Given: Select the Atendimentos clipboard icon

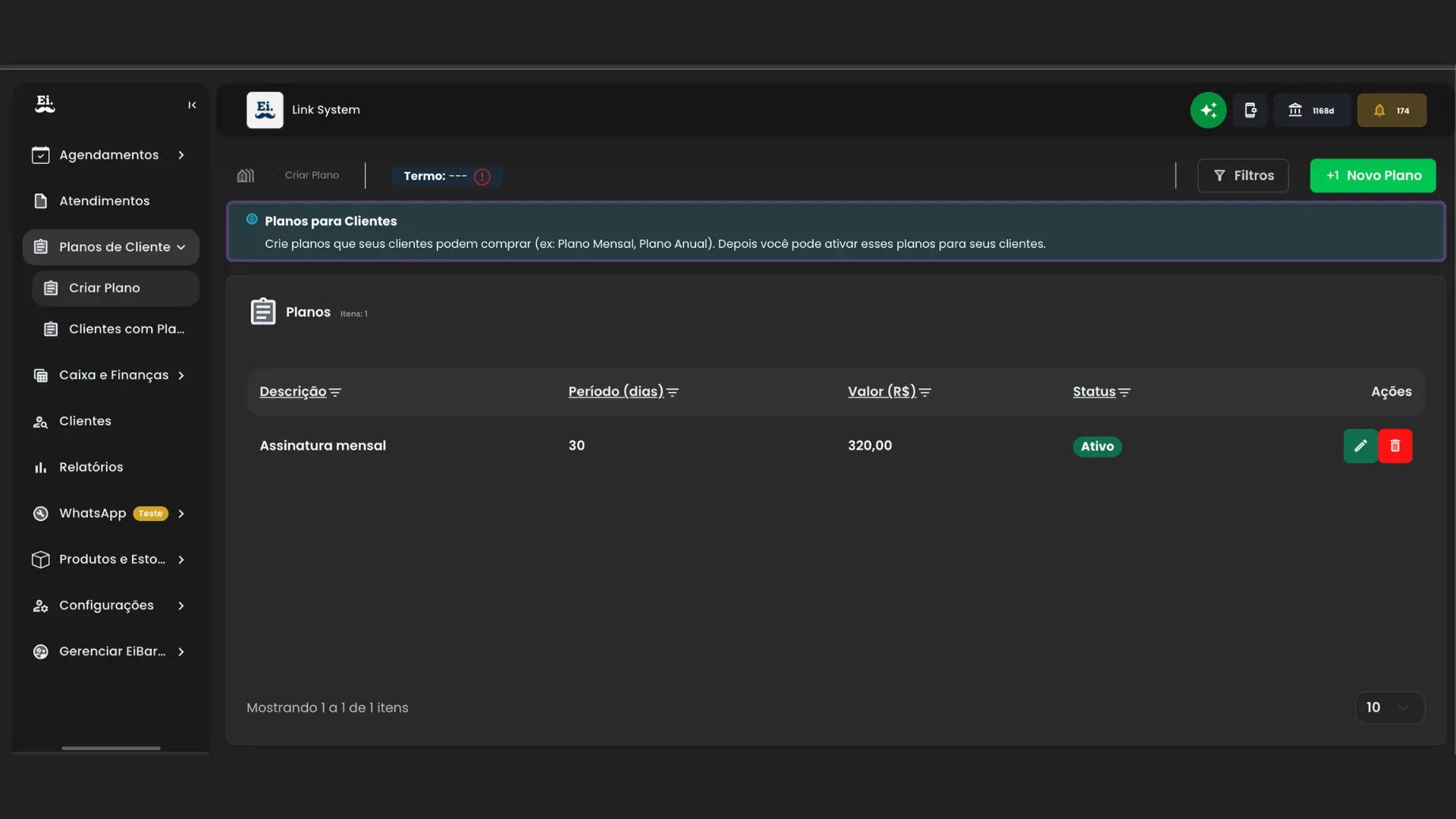Looking at the screenshot, I should coord(40,201).
